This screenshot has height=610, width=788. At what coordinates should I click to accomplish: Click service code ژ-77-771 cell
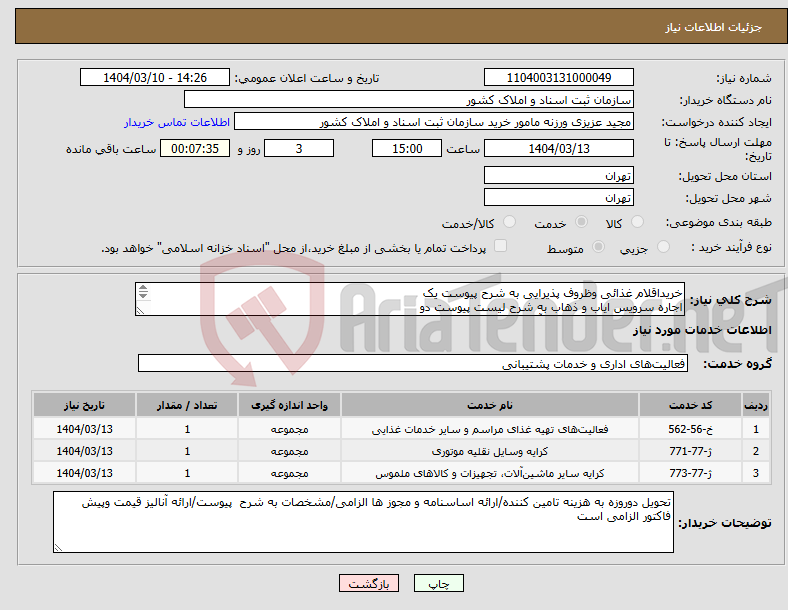[x=691, y=451]
